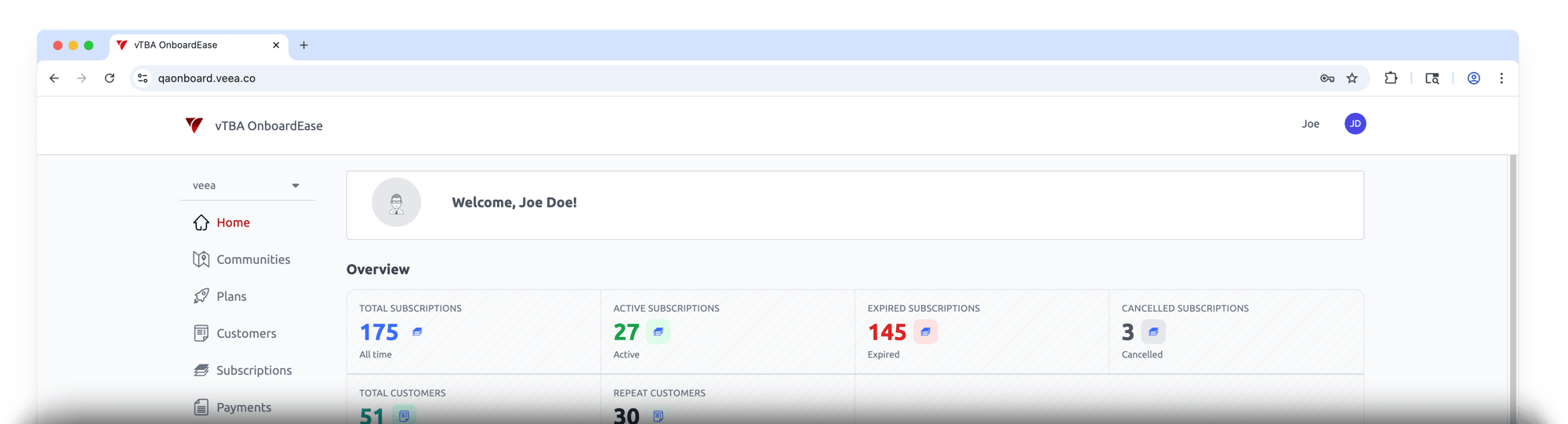Open Plans in the sidebar
The width and height of the screenshot is (1568, 424).
pos(231,296)
